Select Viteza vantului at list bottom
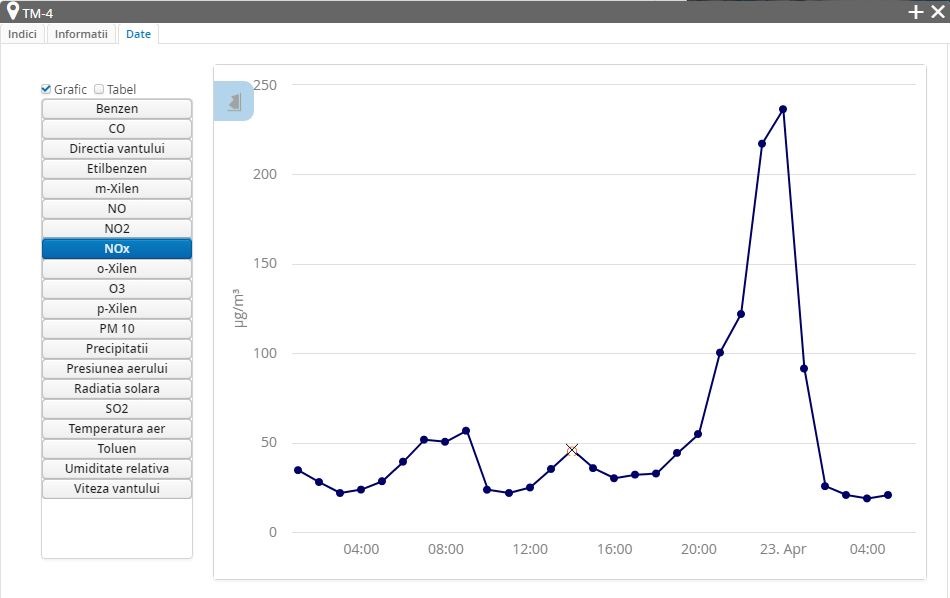The height and width of the screenshot is (598, 950). [117, 489]
